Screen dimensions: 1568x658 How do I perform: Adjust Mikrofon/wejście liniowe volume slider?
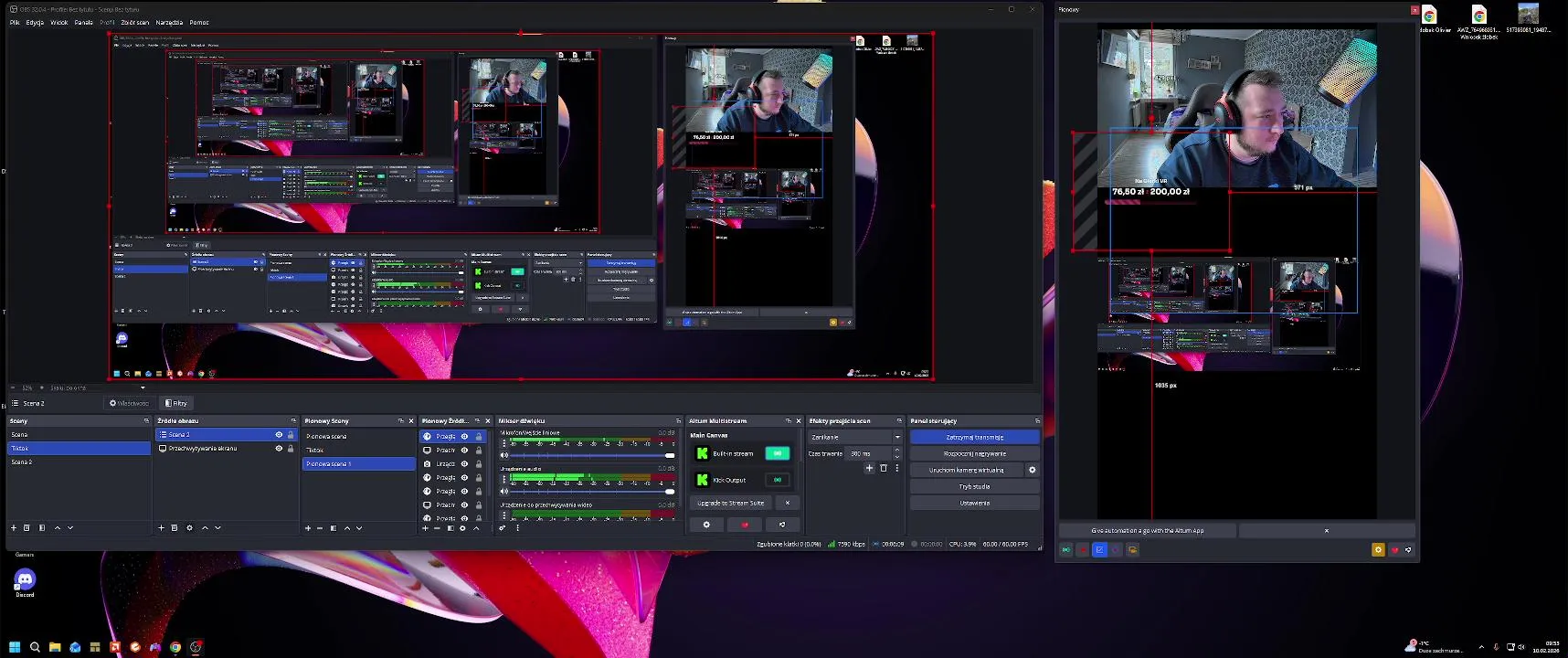coord(592,455)
